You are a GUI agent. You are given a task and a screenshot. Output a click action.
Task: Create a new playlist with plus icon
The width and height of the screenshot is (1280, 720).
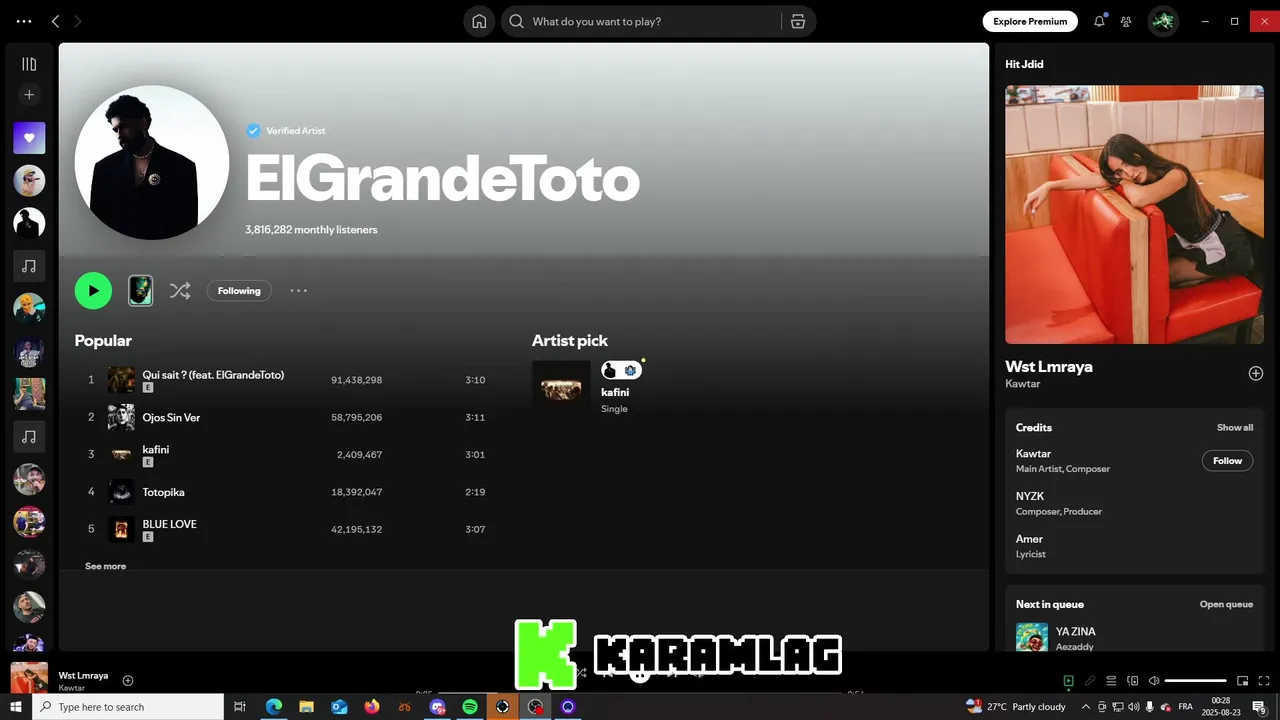(29, 95)
